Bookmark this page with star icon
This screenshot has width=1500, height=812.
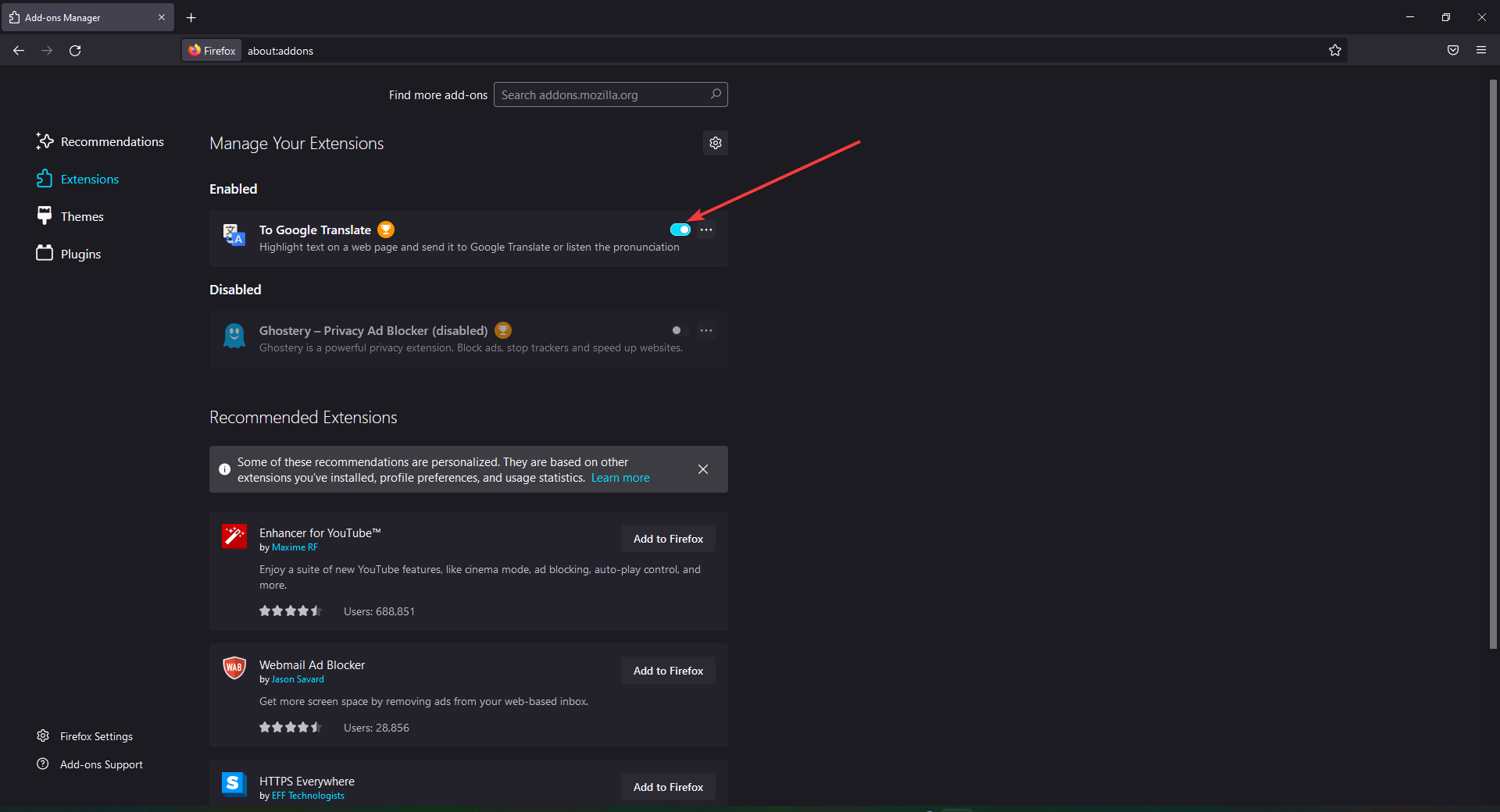coord(1335,51)
